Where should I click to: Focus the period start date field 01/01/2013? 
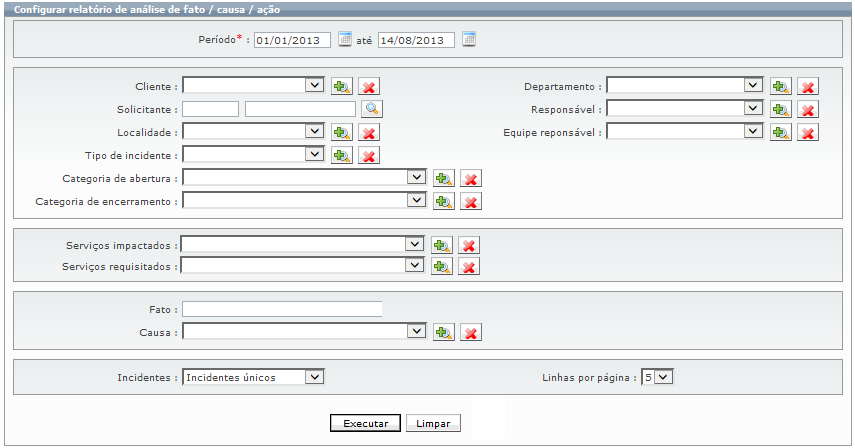click(x=292, y=40)
